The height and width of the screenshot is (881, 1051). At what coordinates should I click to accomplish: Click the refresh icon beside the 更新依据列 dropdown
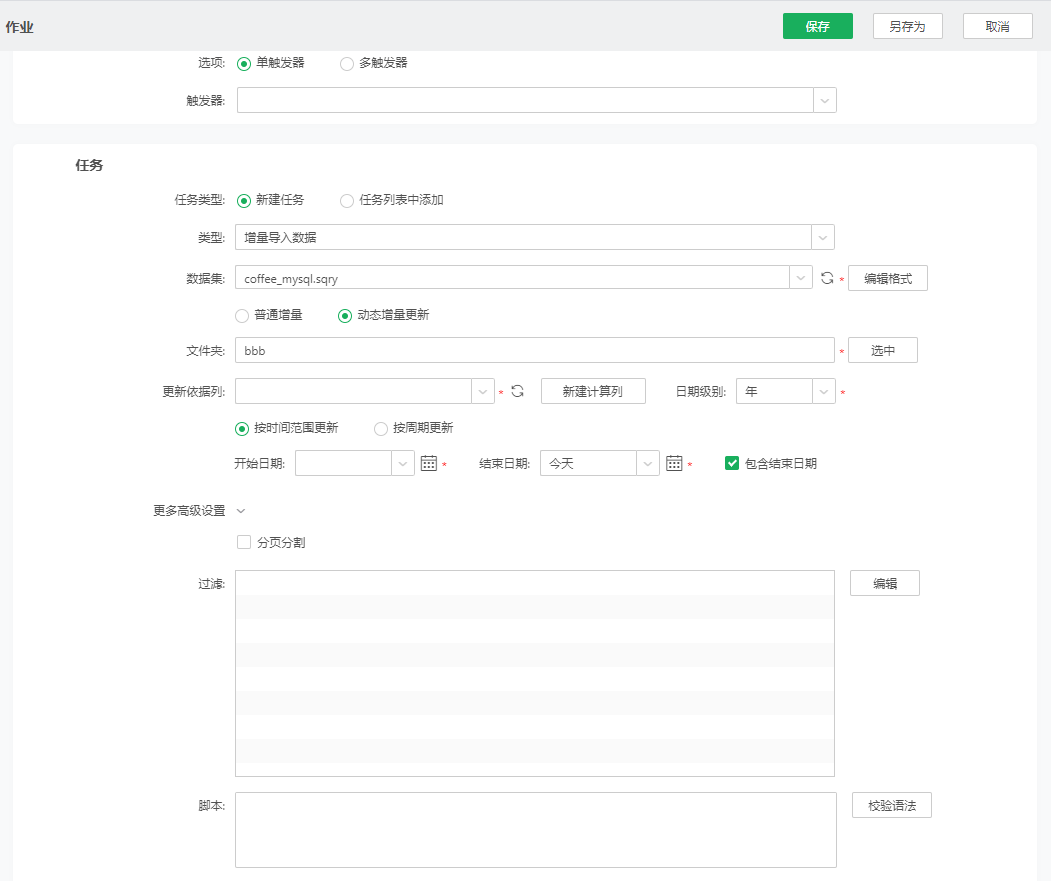tap(517, 391)
